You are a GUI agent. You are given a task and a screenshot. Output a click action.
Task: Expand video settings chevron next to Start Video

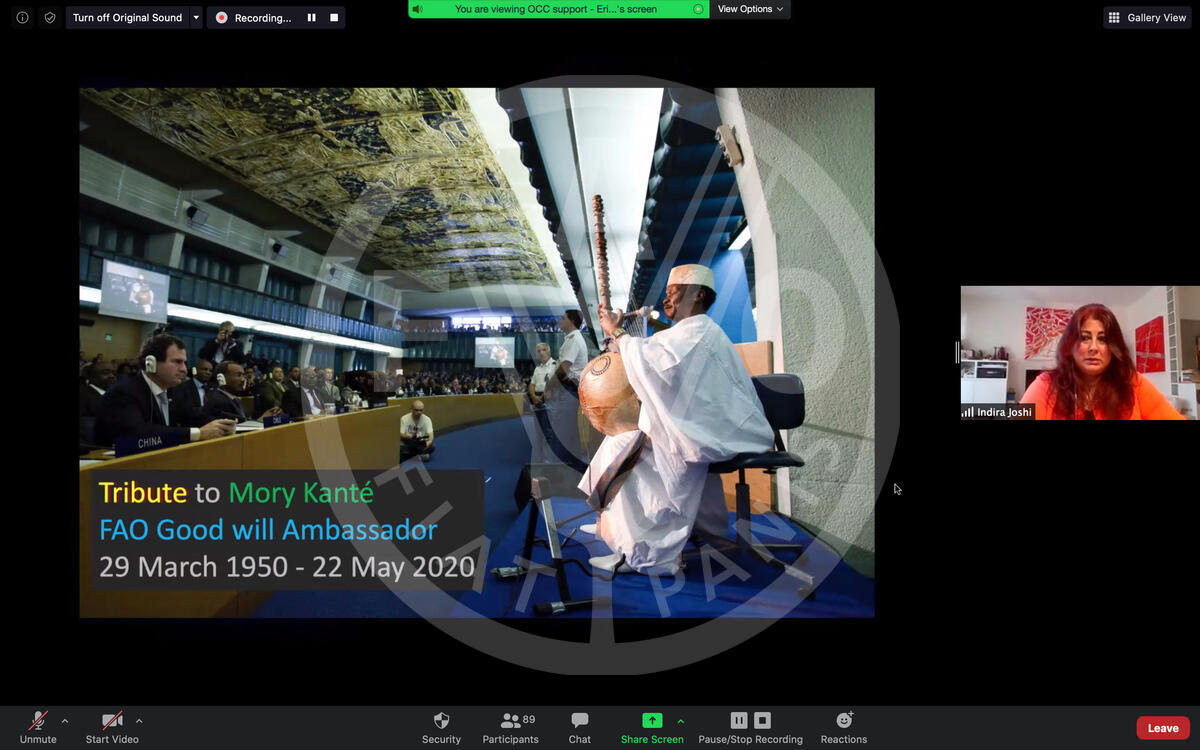tap(139, 720)
